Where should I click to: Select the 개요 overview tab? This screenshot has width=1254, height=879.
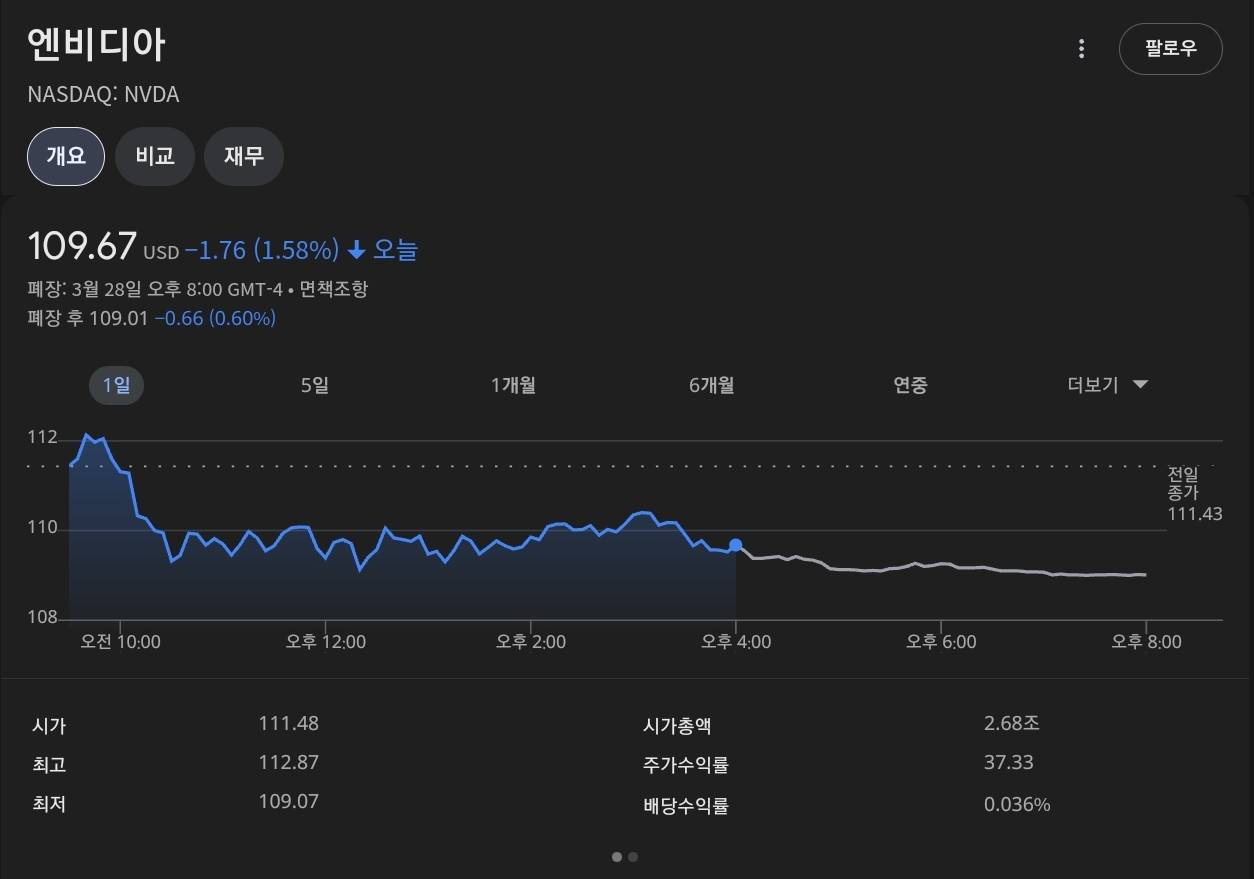[x=66, y=156]
